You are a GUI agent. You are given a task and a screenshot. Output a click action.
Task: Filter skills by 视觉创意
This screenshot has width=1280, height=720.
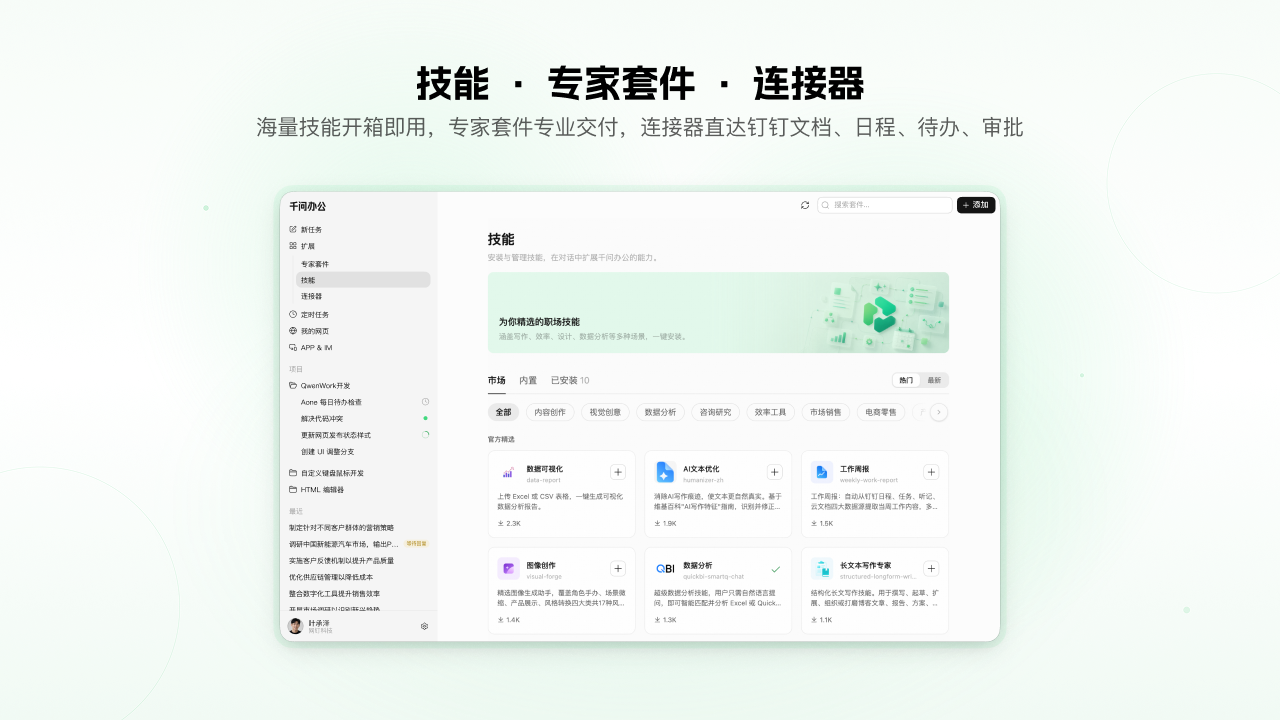(x=605, y=412)
